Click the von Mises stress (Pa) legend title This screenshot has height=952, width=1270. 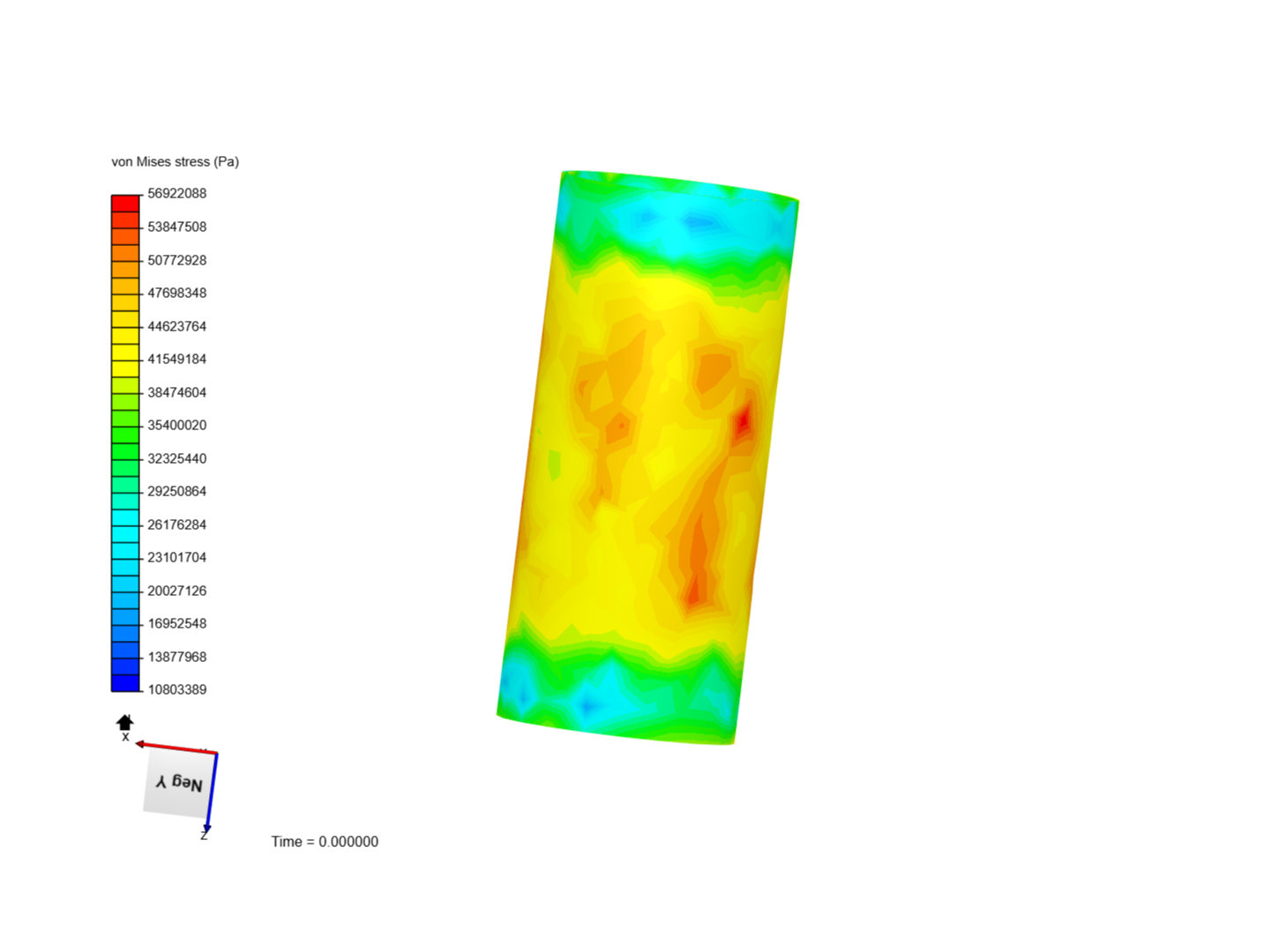pyautogui.click(x=175, y=162)
